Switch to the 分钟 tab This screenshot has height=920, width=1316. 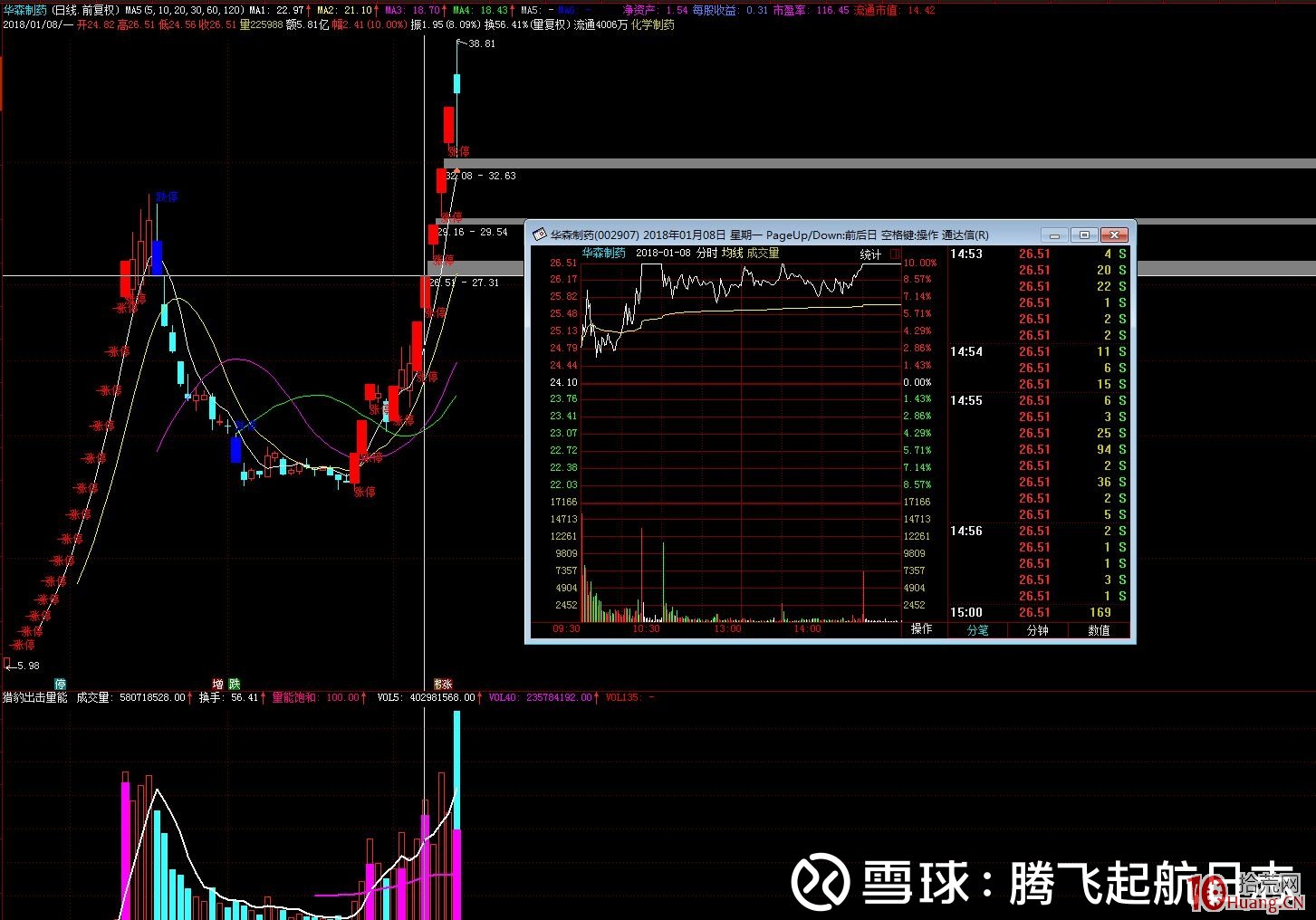coord(1038,630)
